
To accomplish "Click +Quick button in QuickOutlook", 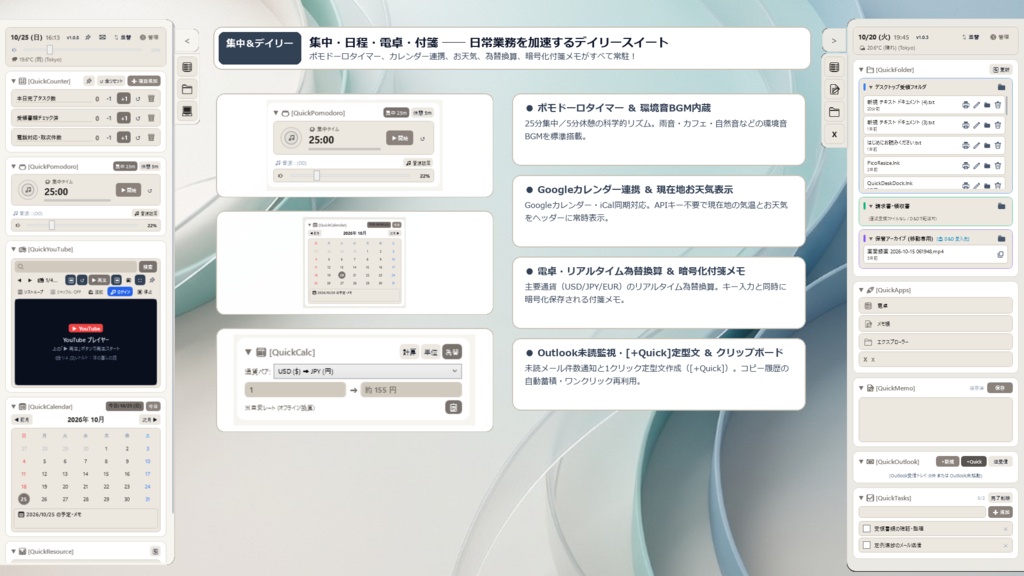I will 974,462.
